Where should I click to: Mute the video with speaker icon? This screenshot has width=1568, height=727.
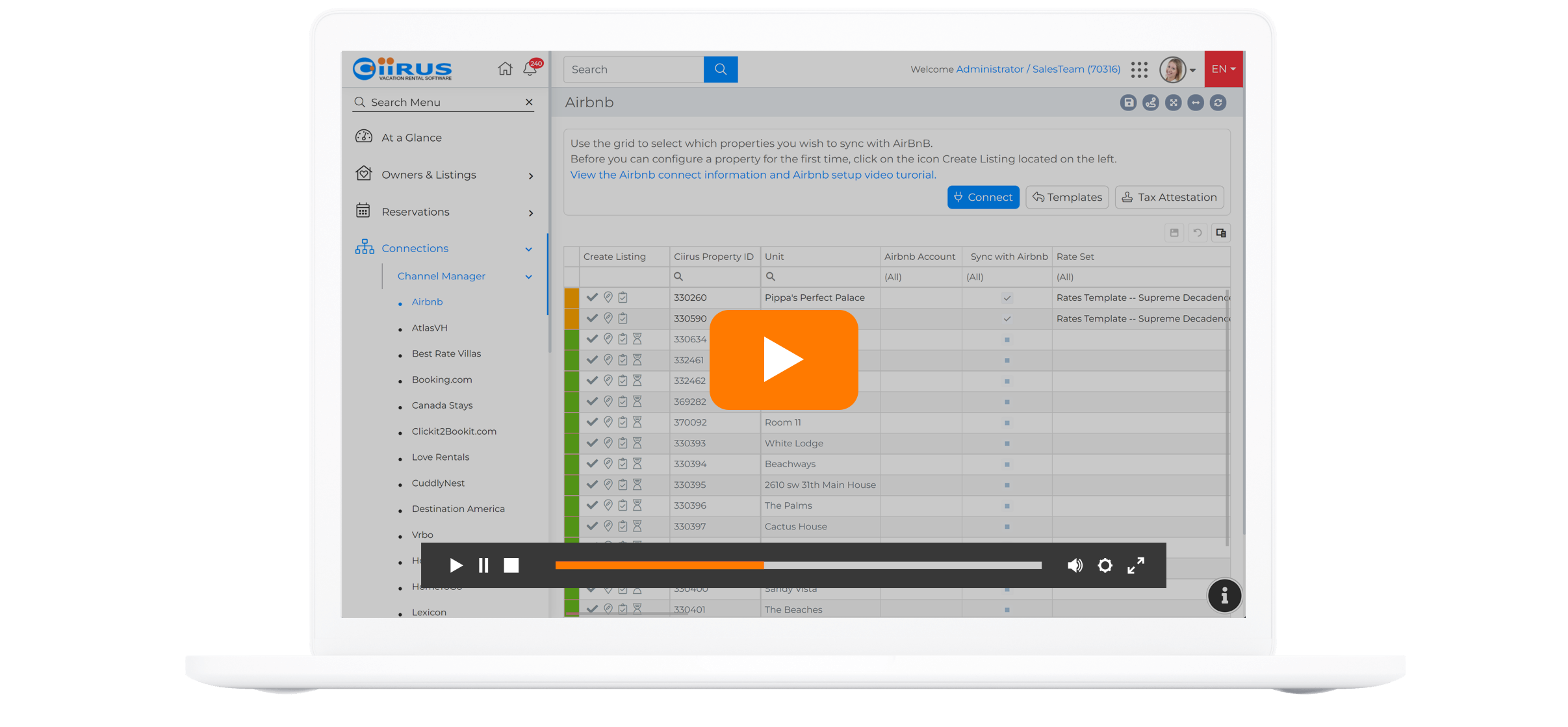pyautogui.click(x=1075, y=565)
